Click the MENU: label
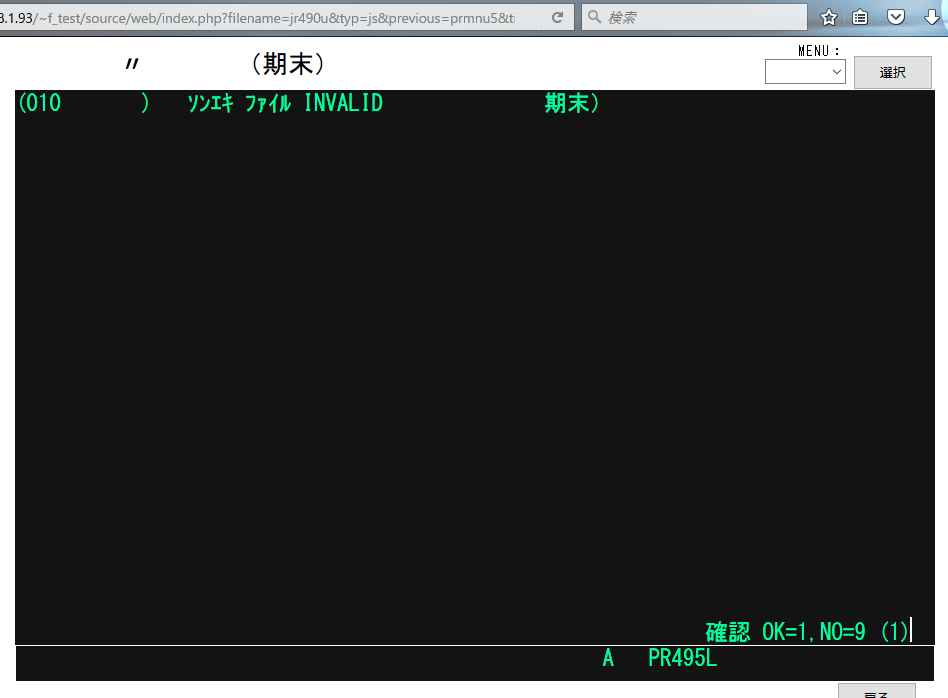Viewport: 948px width, 698px height. point(818,50)
